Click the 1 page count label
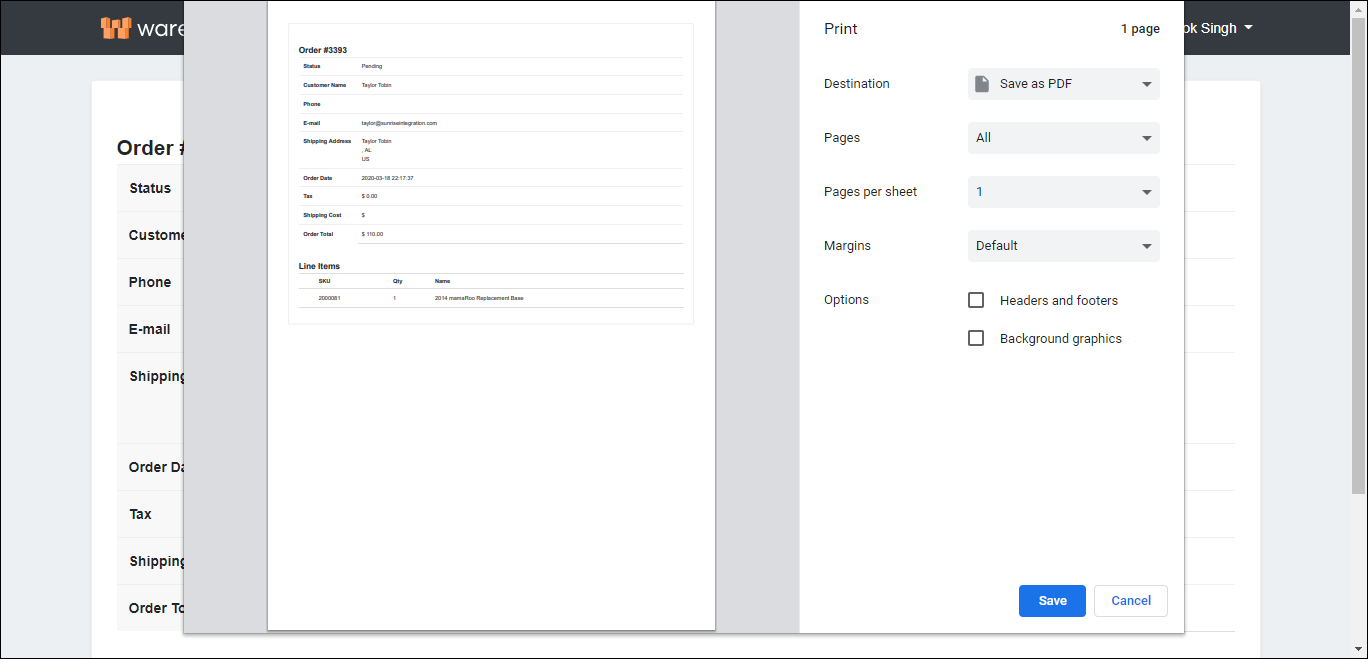The image size is (1368, 659). pyautogui.click(x=1140, y=28)
